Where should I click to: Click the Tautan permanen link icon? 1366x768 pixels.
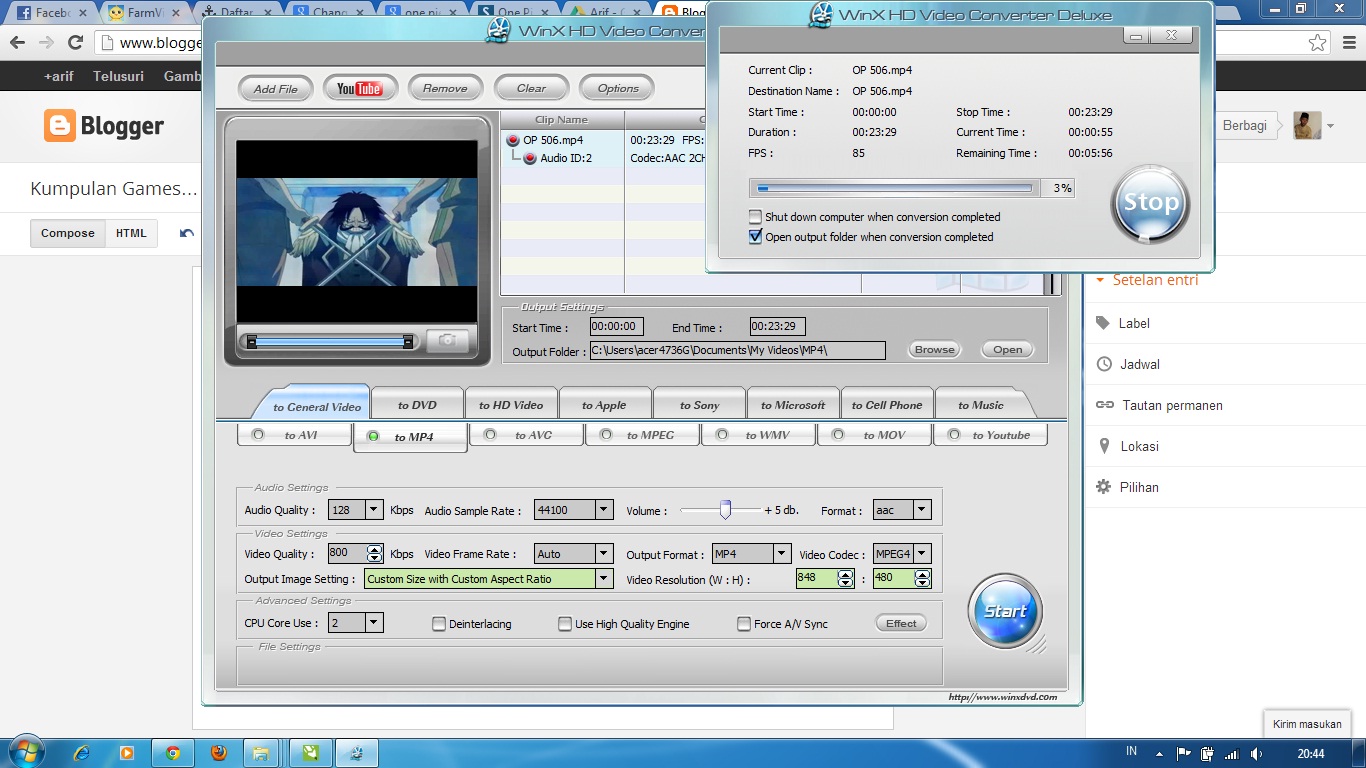click(1104, 405)
